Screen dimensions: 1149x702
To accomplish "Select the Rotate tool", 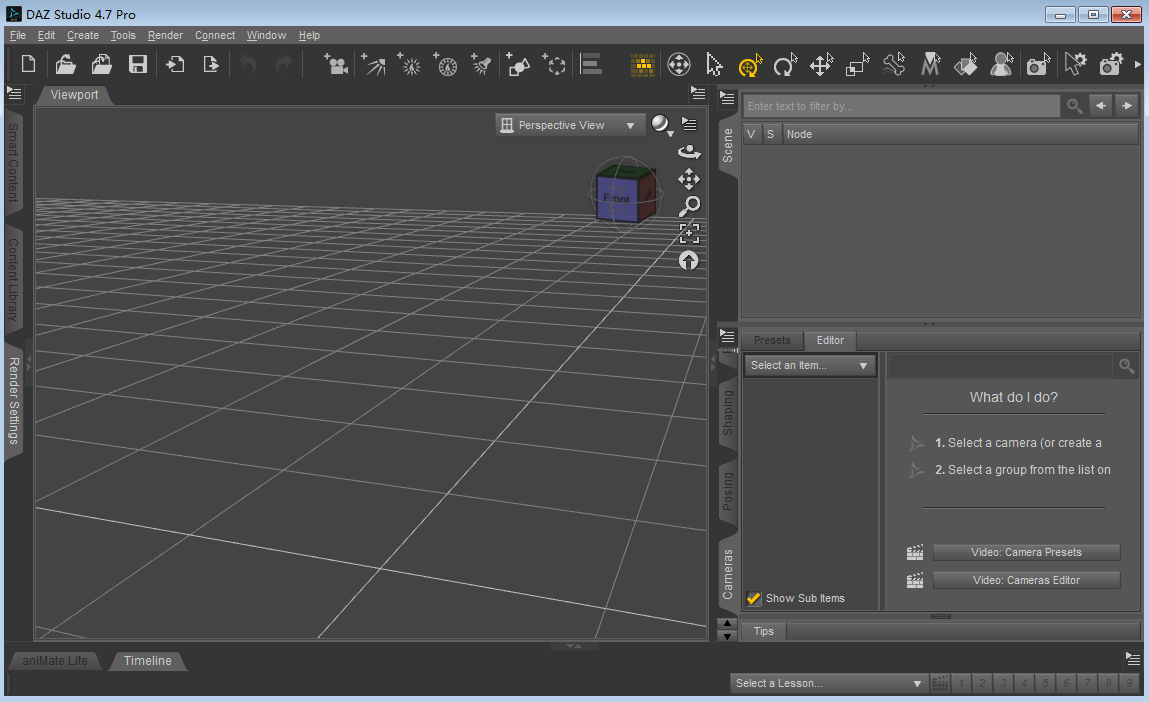I will point(786,64).
